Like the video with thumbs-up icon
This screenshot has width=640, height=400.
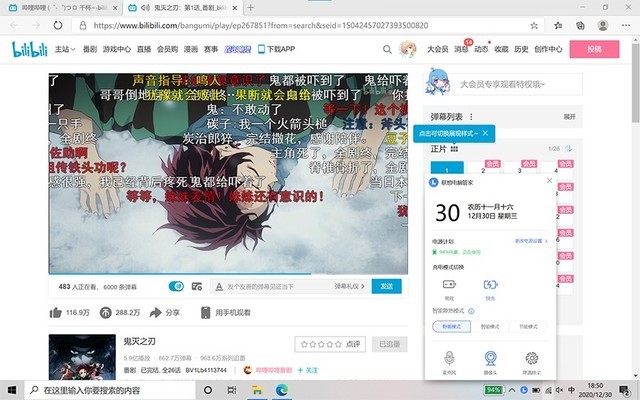(x=56, y=313)
